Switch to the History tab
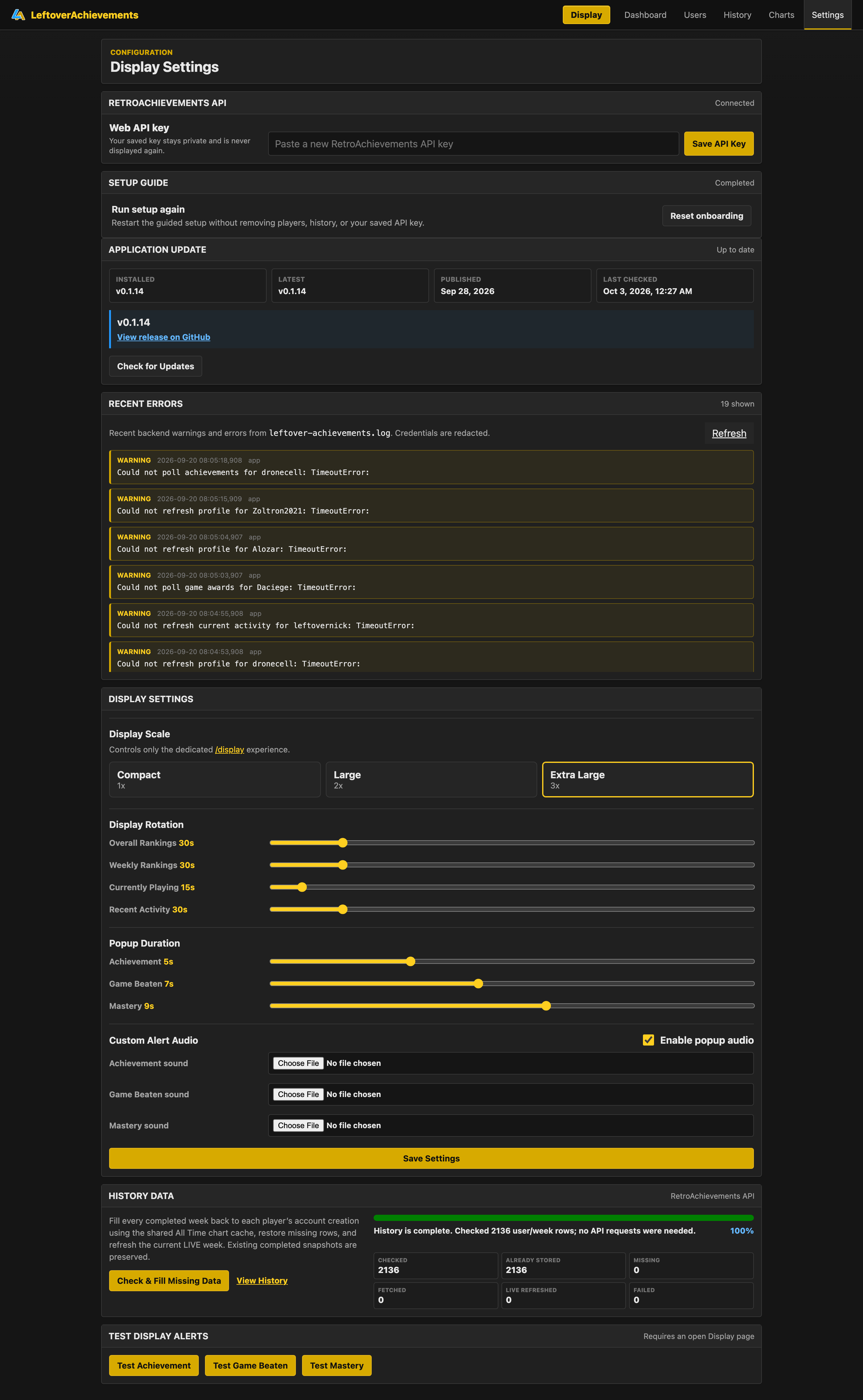Viewport: 863px width, 1400px height. pos(737,15)
